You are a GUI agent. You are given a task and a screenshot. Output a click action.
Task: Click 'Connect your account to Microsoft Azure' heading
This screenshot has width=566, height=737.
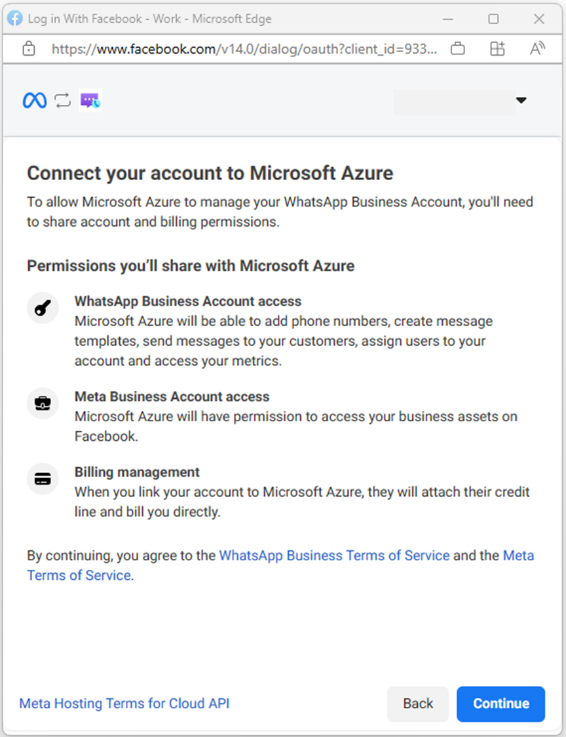click(x=210, y=173)
